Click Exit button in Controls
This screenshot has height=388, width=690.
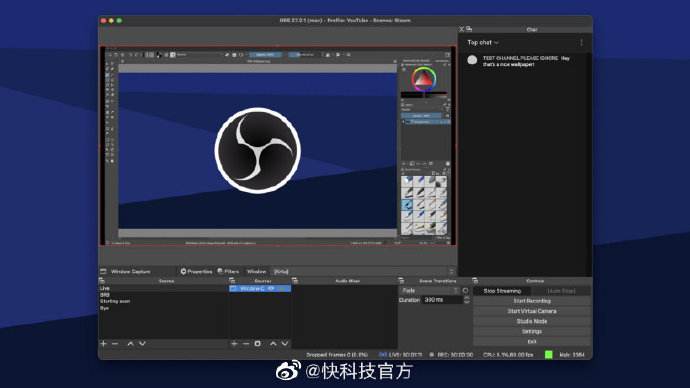click(532, 341)
